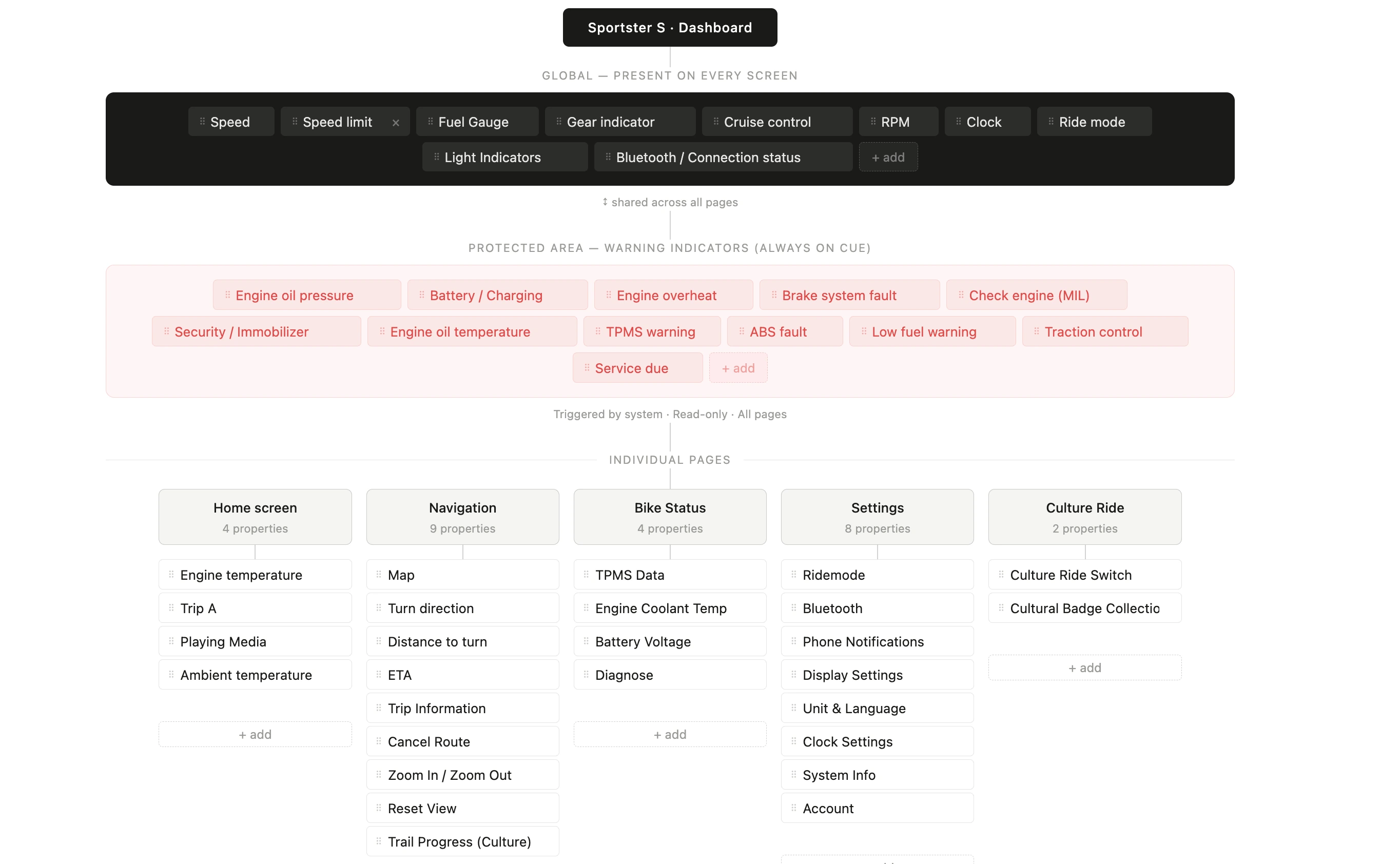Screen dimensions: 1400x864
Task: Grab the drag handle on Engine overheat
Action: 609,295
